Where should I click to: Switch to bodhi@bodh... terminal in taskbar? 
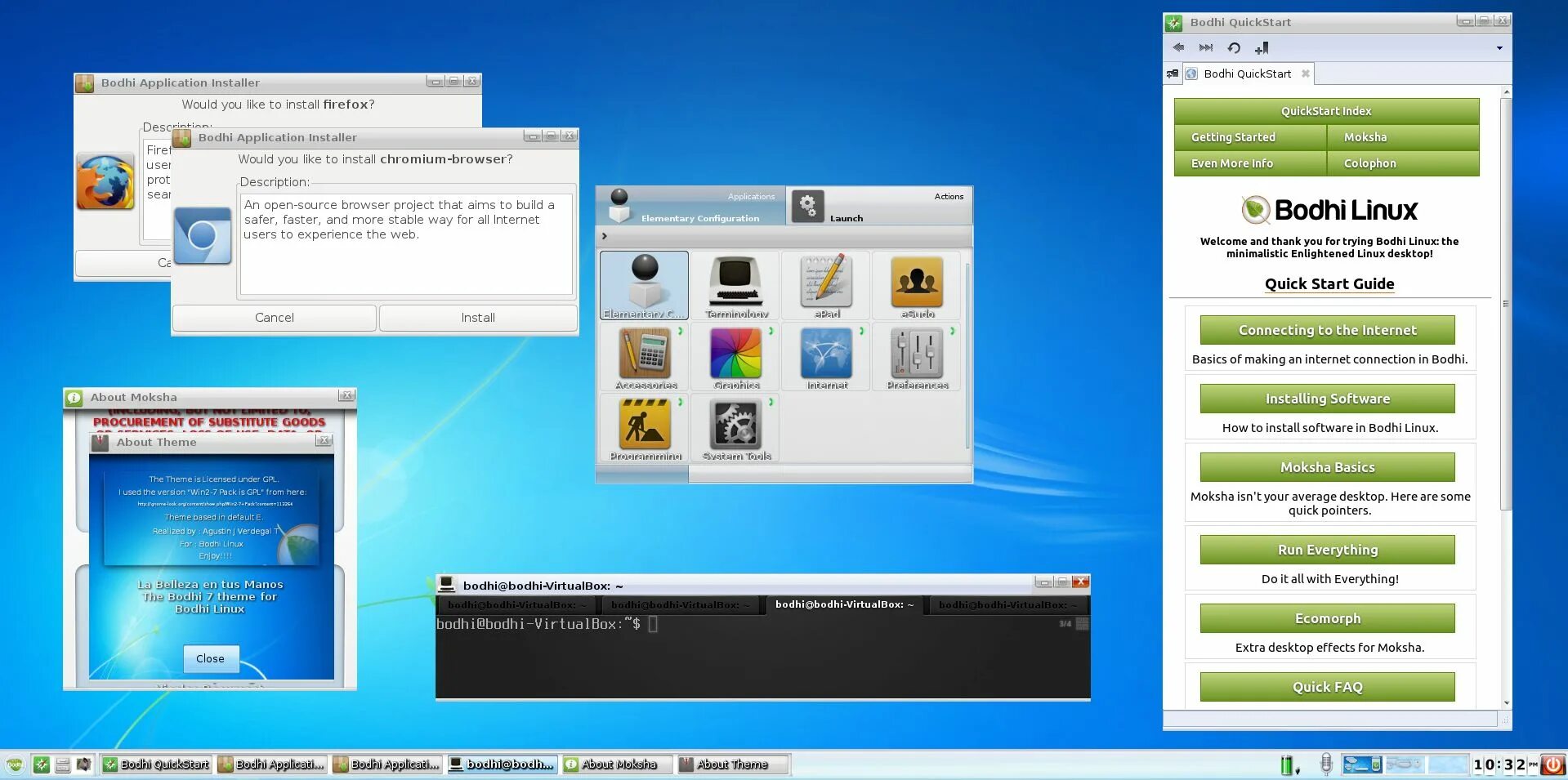[x=502, y=764]
